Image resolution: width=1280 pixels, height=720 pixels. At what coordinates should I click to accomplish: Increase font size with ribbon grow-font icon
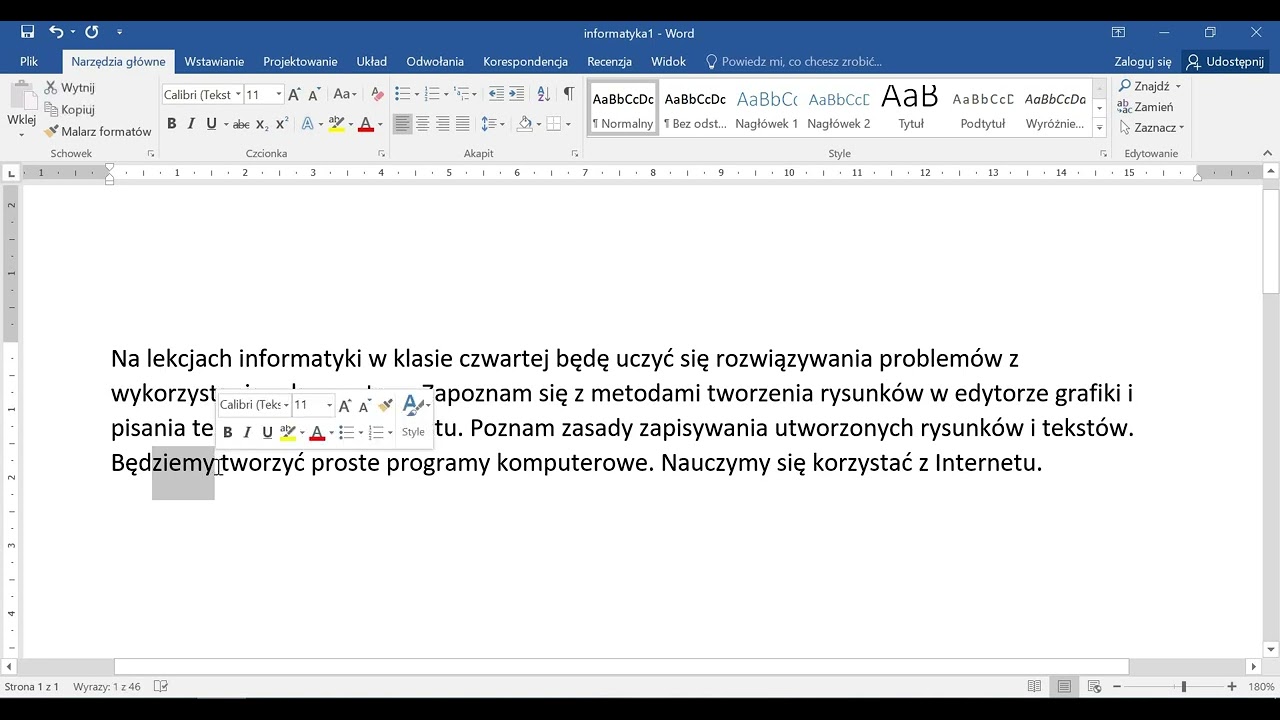294,95
